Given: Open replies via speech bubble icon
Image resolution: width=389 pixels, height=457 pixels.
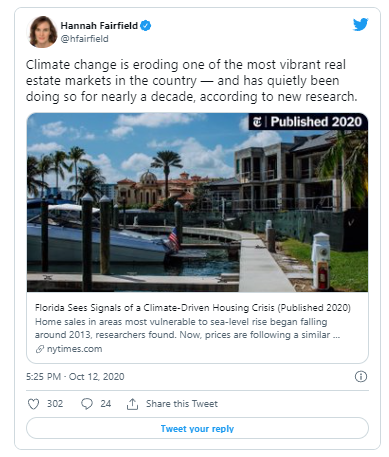Looking at the screenshot, I should point(87,404).
